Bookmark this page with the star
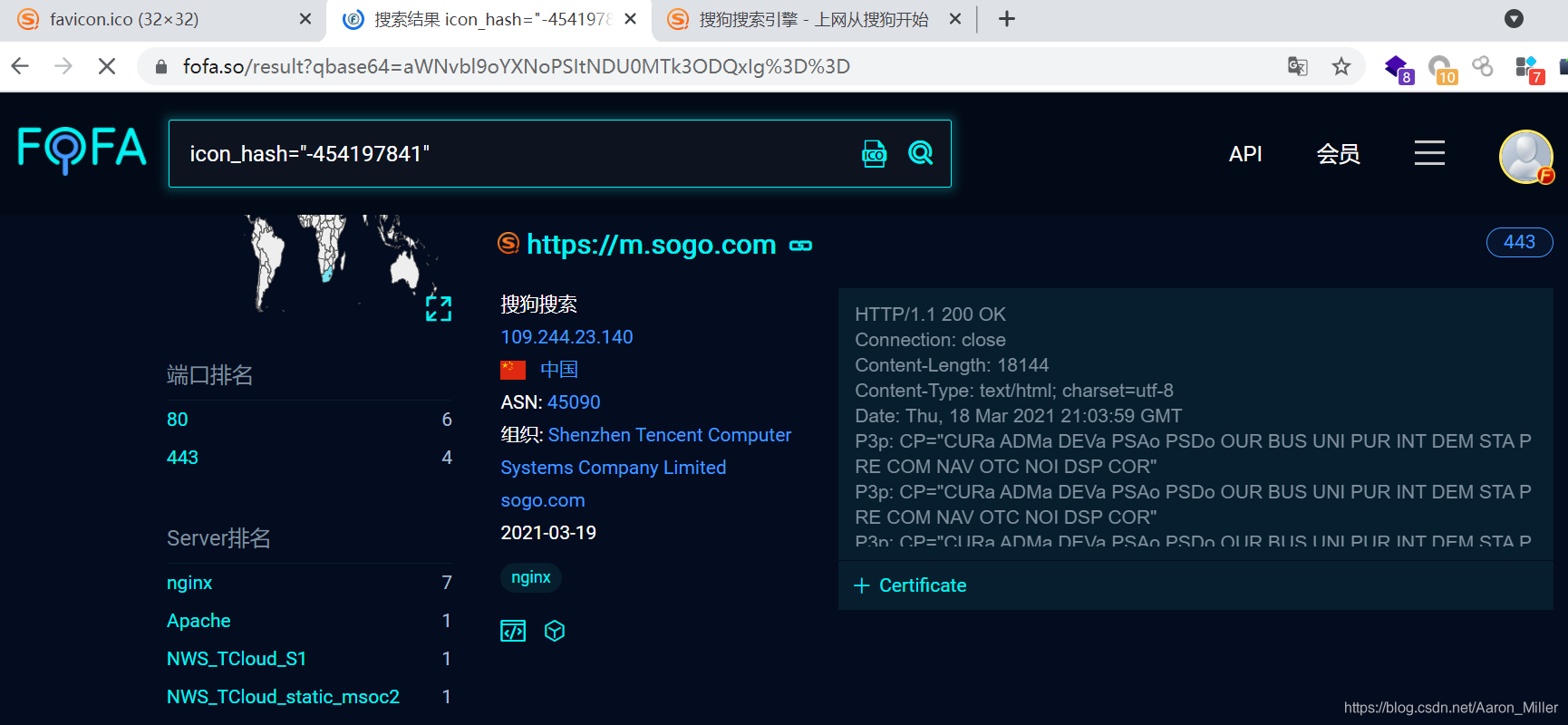1568x725 pixels. [1341, 66]
